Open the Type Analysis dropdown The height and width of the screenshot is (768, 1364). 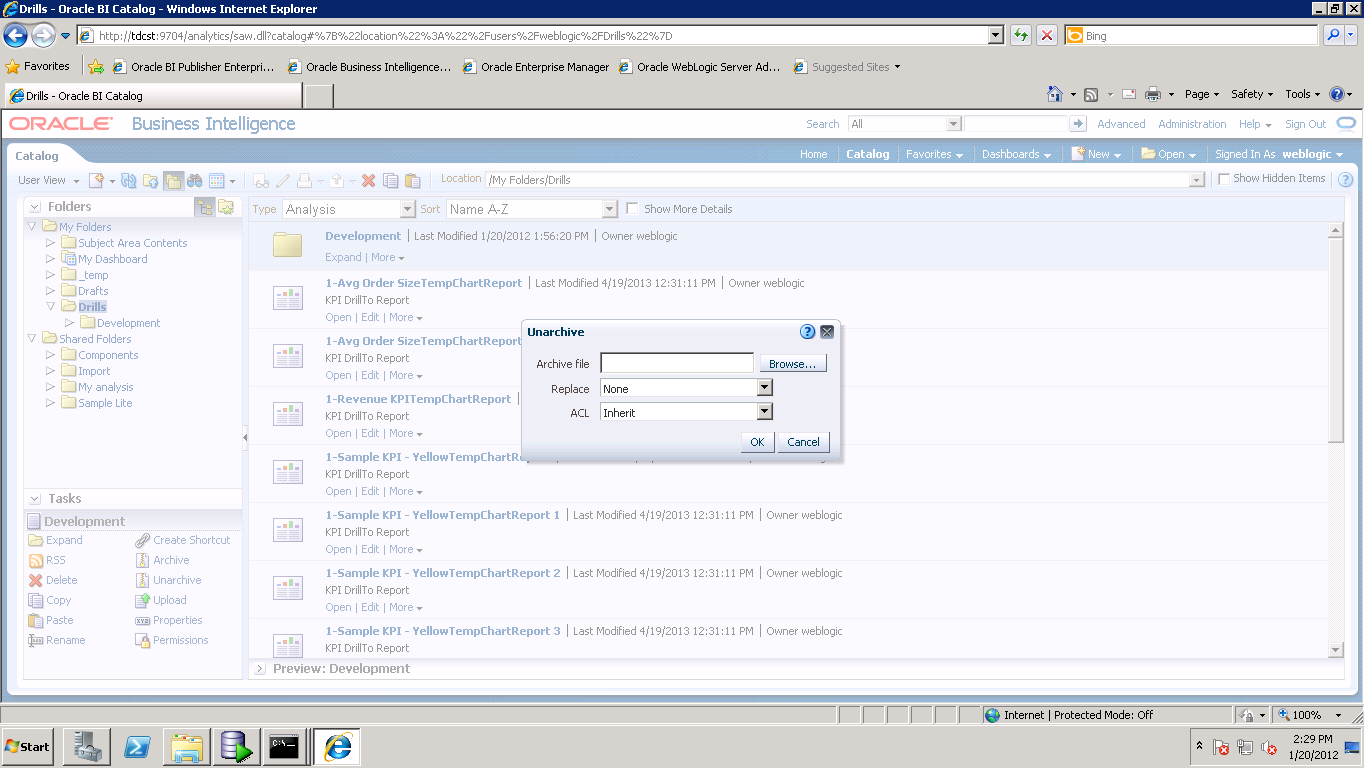point(407,209)
